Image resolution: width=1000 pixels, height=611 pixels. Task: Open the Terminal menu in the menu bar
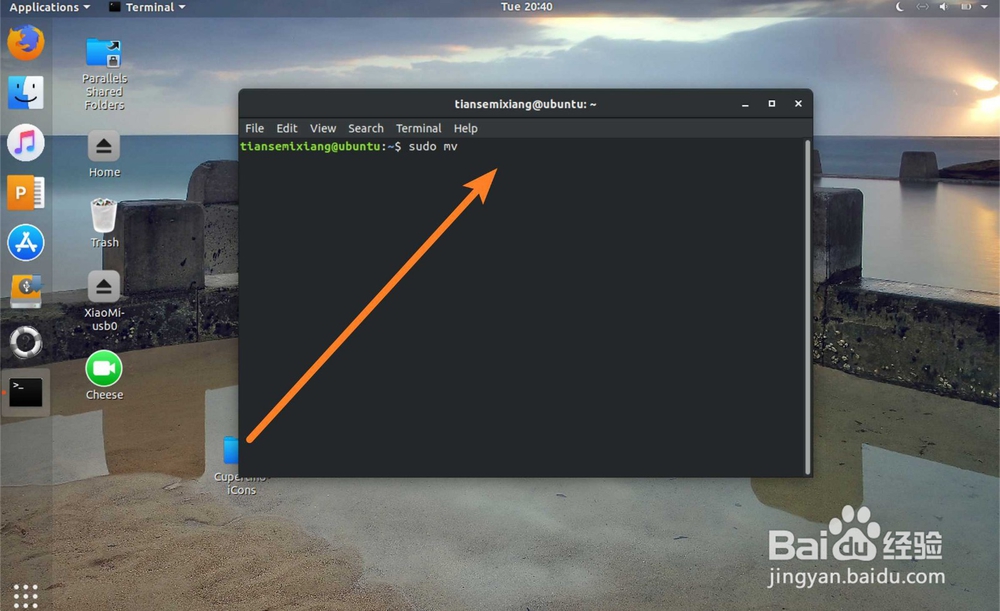[418, 128]
